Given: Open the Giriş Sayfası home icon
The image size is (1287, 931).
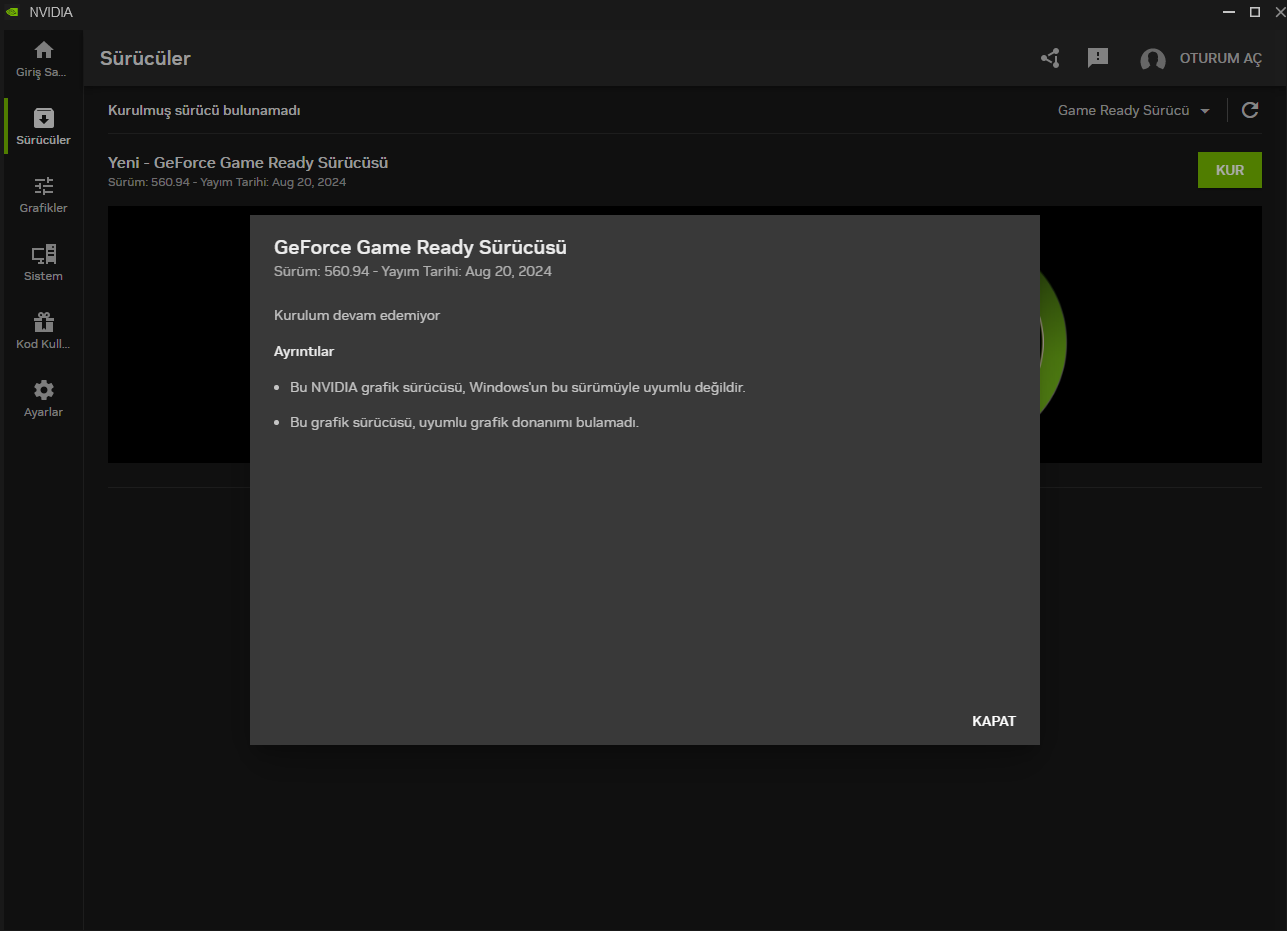Looking at the screenshot, I should pos(43,50).
